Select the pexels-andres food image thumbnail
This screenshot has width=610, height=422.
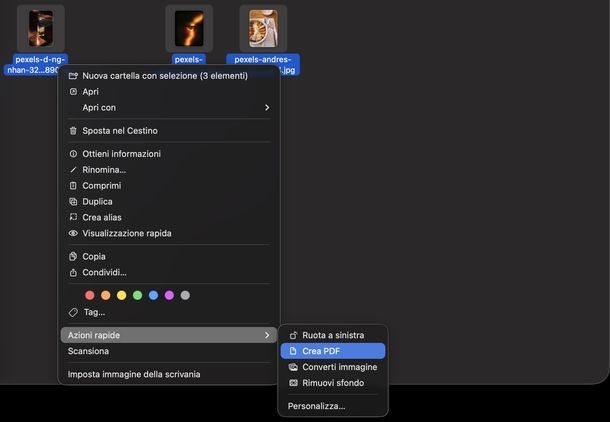263,28
